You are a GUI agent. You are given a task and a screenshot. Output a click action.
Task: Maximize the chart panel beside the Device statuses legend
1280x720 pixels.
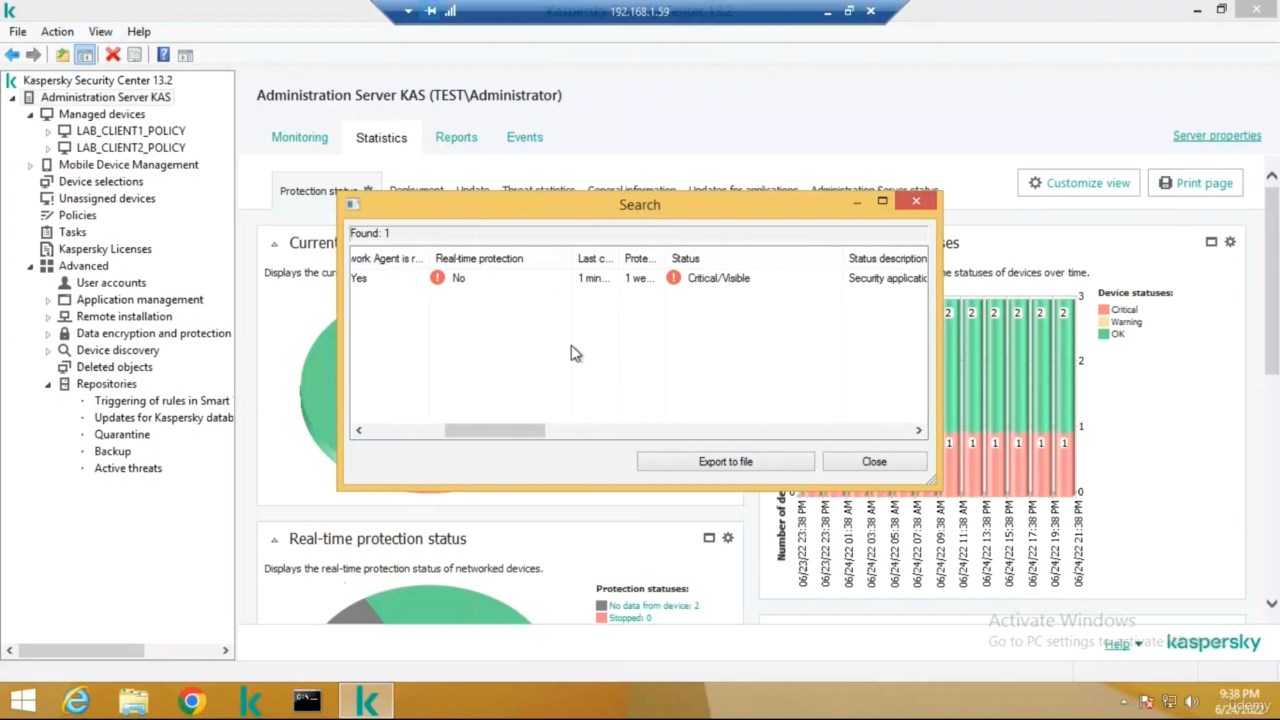1211,242
